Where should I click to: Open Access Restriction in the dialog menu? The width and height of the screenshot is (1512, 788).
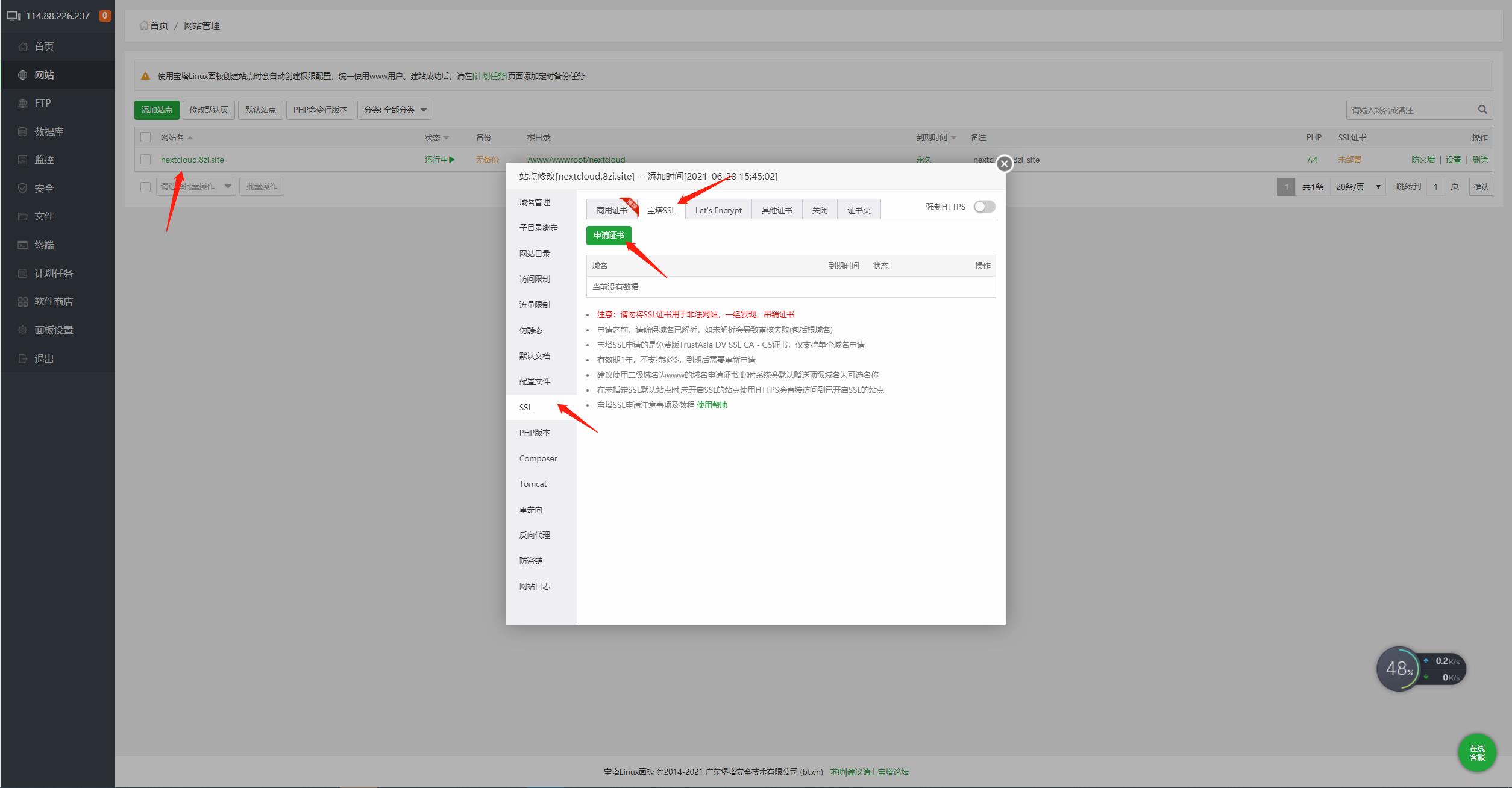[x=541, y=279]
